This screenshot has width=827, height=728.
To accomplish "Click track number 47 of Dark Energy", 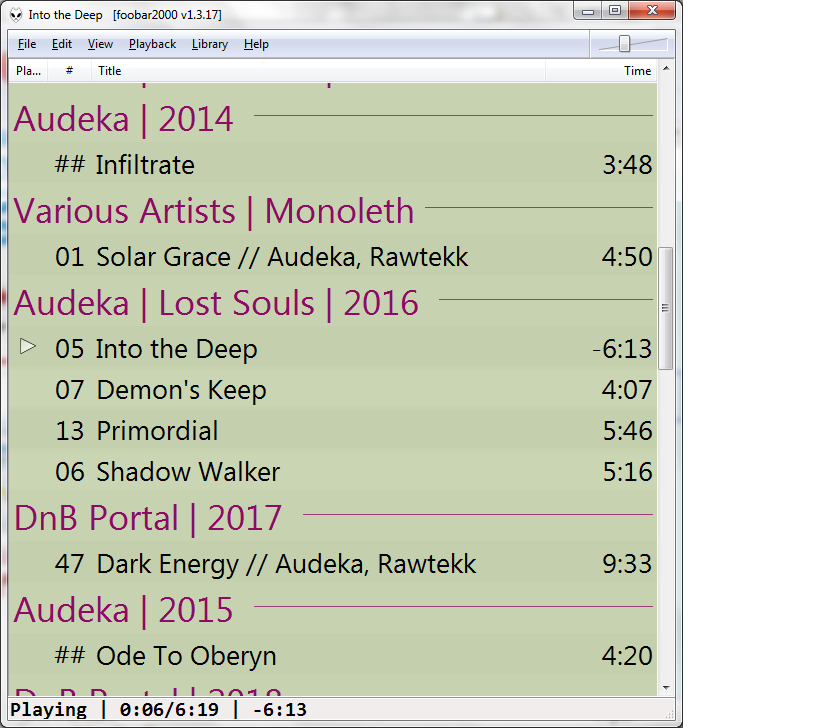I will coord(70,564).
